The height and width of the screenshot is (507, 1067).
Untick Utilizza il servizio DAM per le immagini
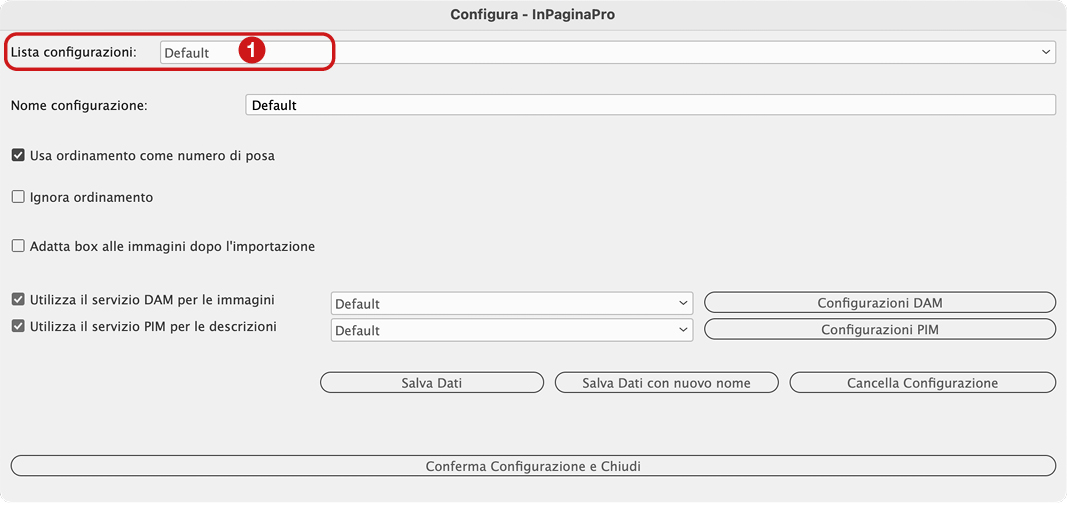(18, 299)
